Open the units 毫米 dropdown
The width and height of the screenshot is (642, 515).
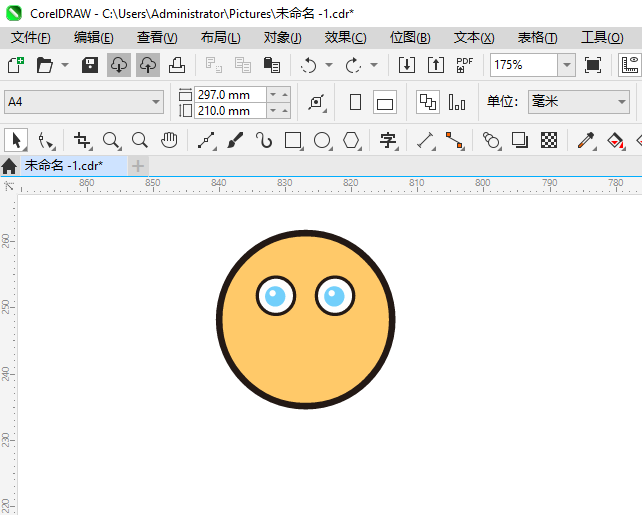620,102
